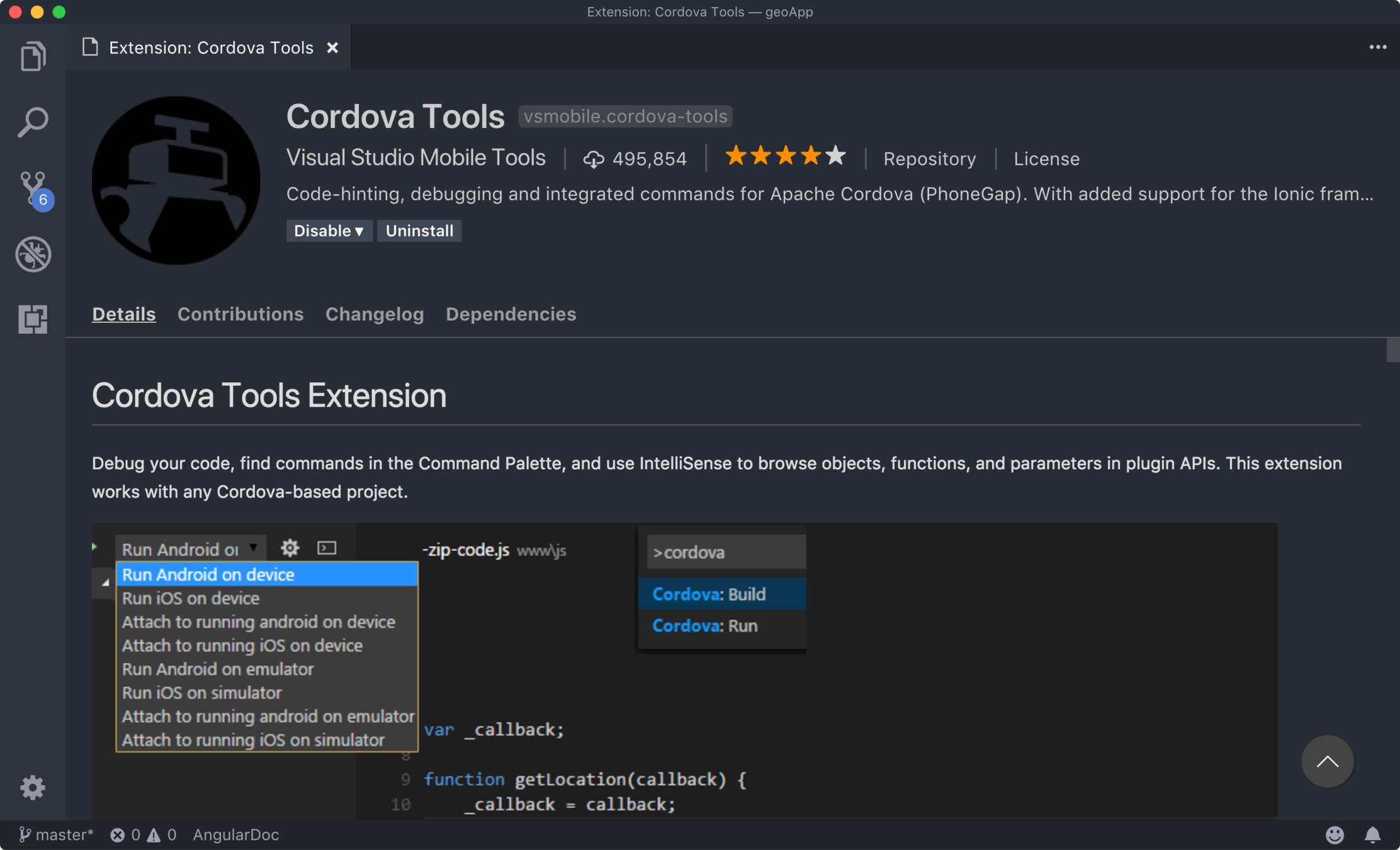Open the Dependencies tab
Image resolution: width=1400 pixels, height=850 pixels.
[511, 314]
